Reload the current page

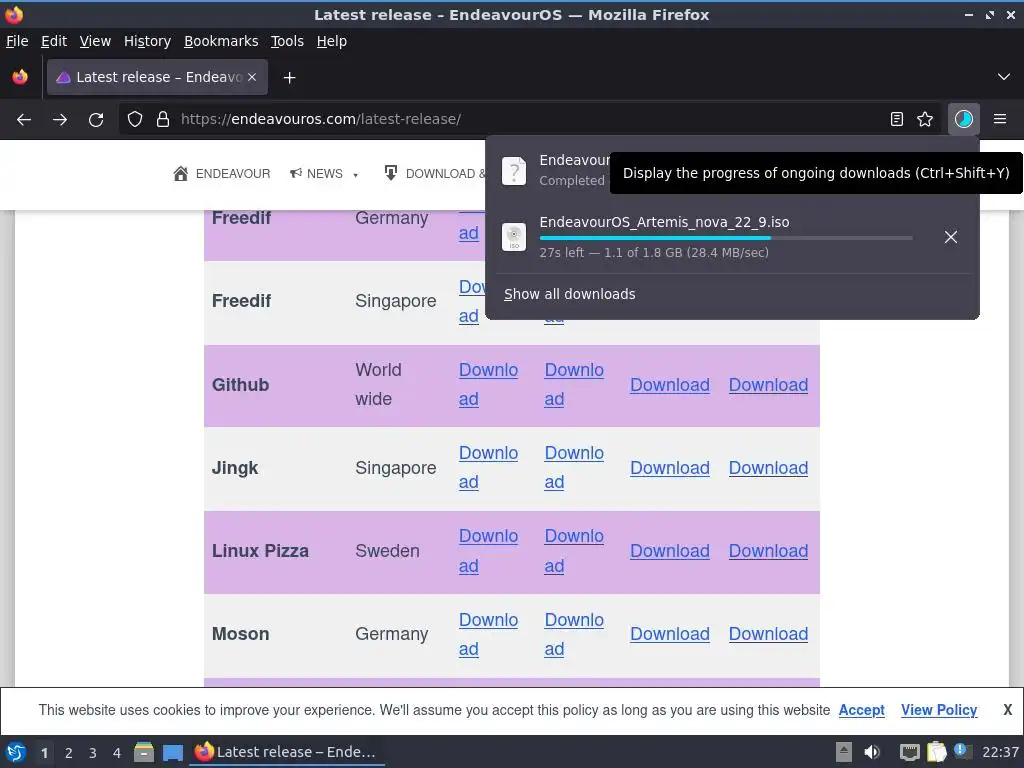(96, 120)
